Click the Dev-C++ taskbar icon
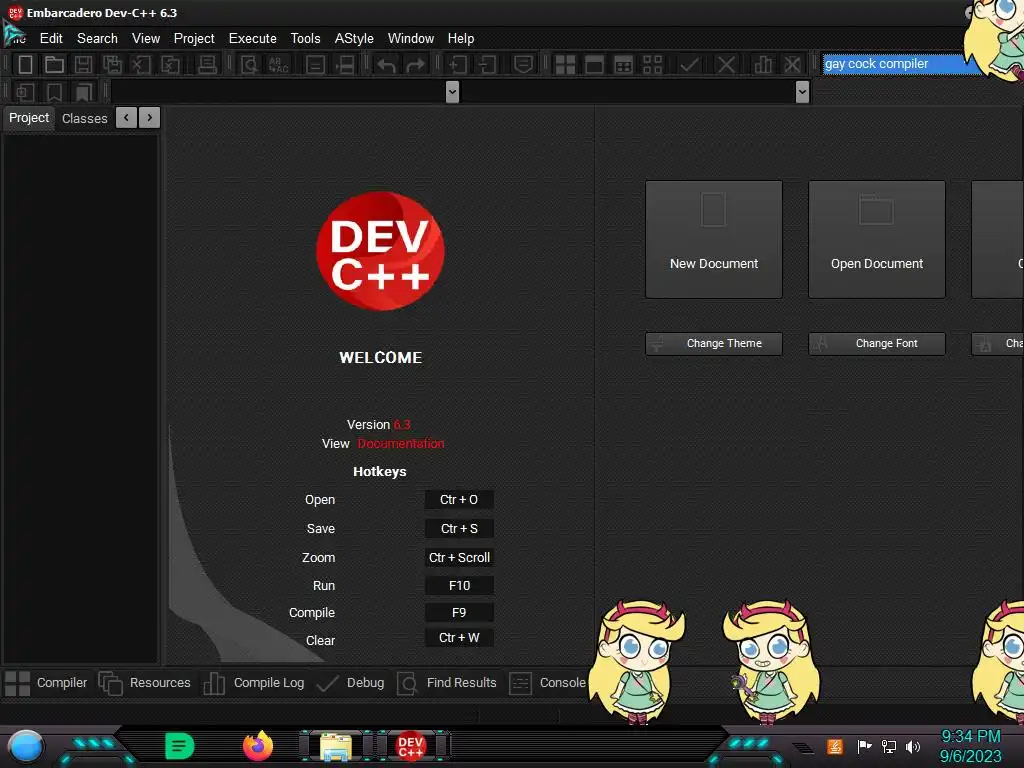This screenshot has height=768, width=1024. [411, 746]
